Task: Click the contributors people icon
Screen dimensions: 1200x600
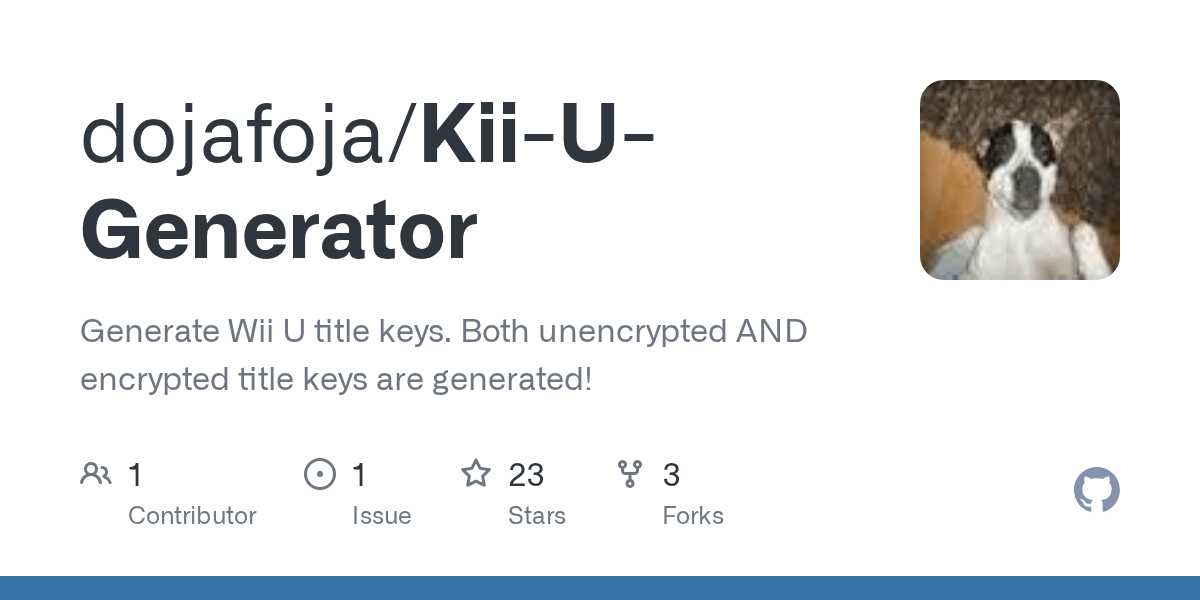Action: pyautogui.click(x=96, y=474)
